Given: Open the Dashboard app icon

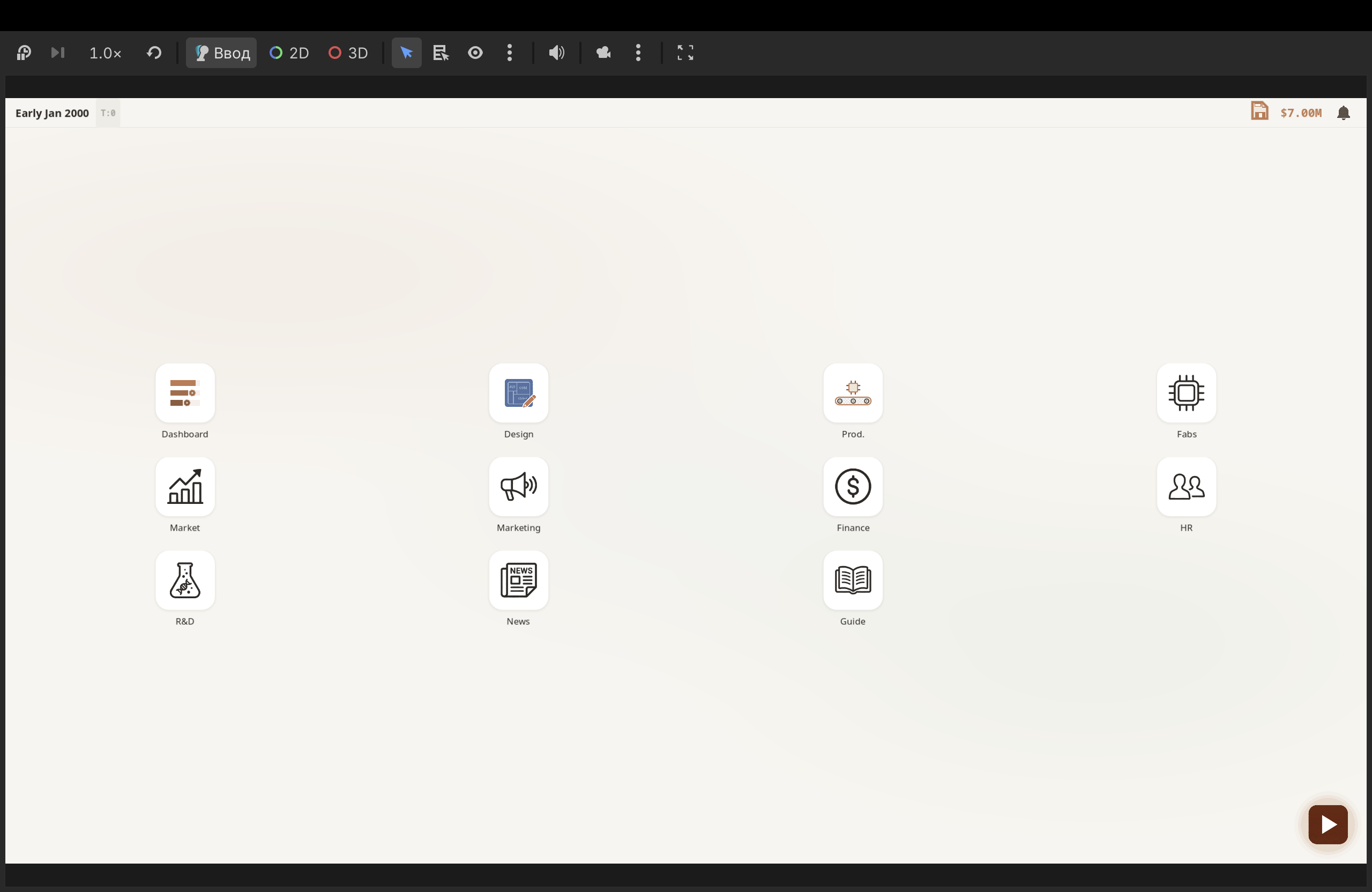Looking at the screenshot, I should [184, 393].
